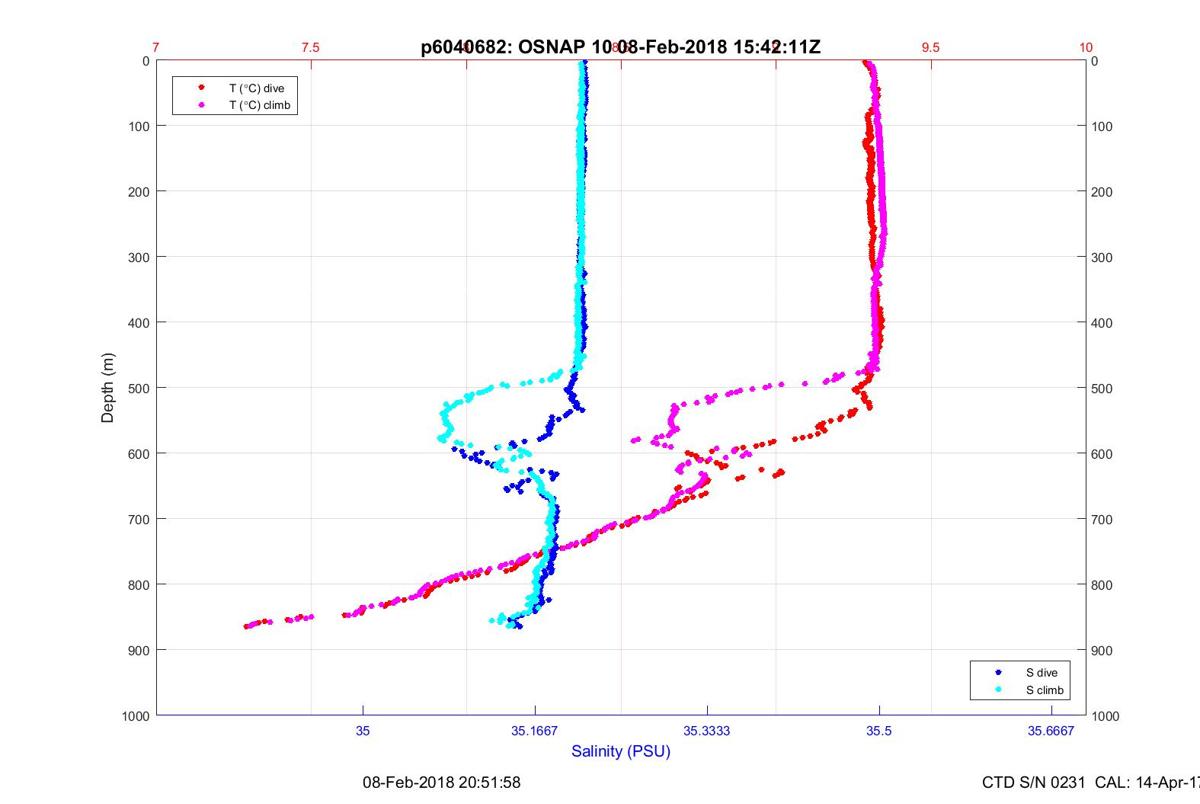Click "800" on the right depth axis
The image size is (1200, 804).
pos(1103,584)
